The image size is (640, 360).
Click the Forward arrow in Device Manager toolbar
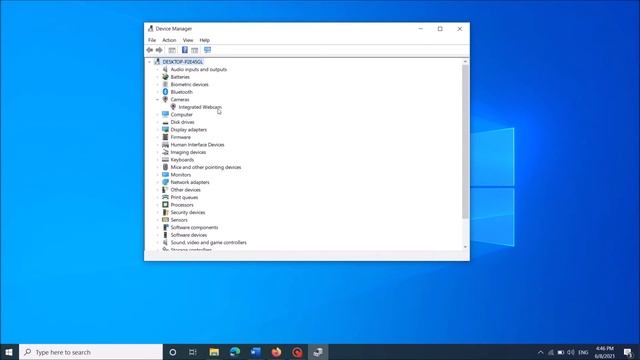tap(159, 50)
